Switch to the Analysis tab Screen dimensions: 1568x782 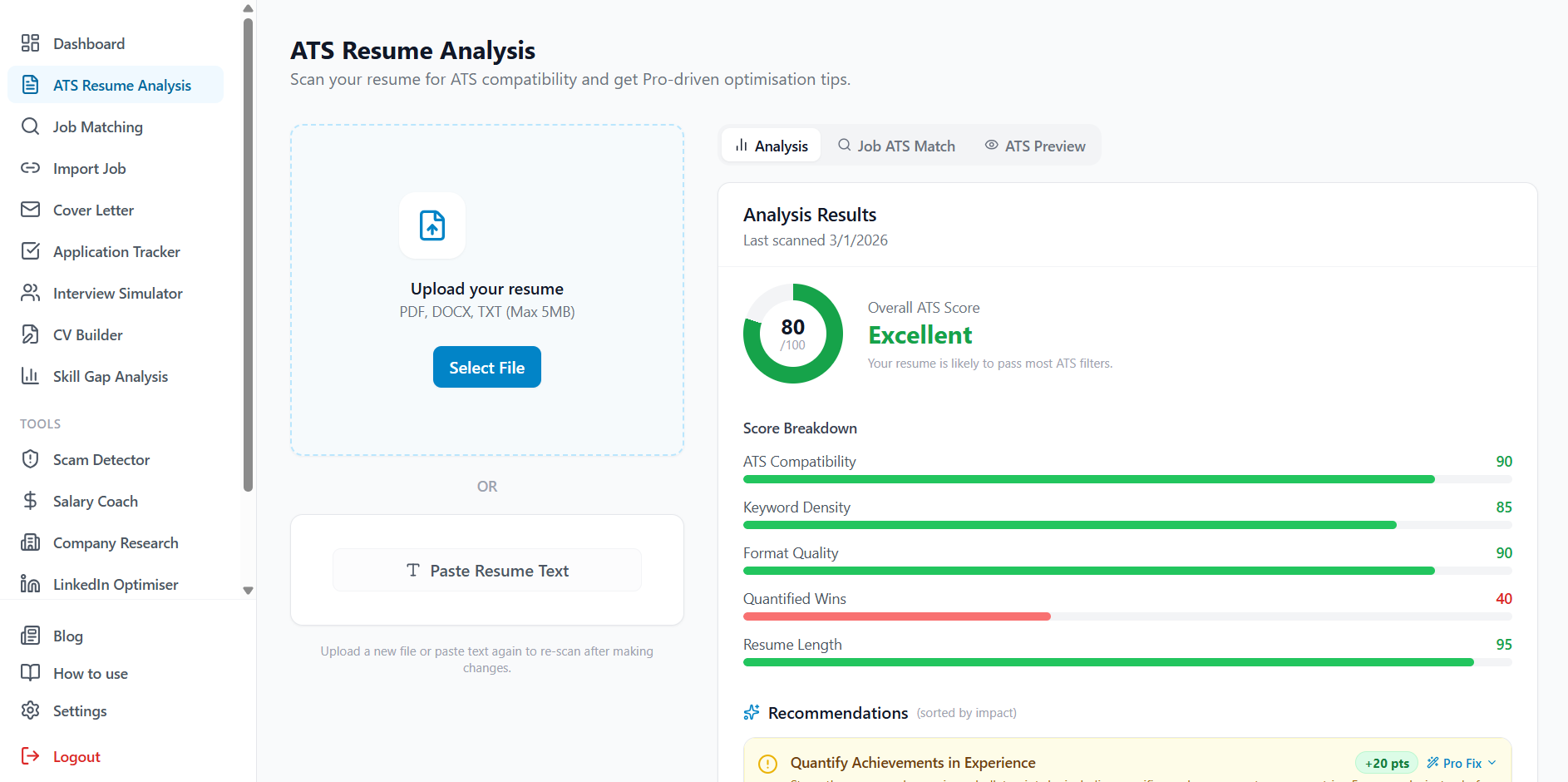[x=772, y=146]
